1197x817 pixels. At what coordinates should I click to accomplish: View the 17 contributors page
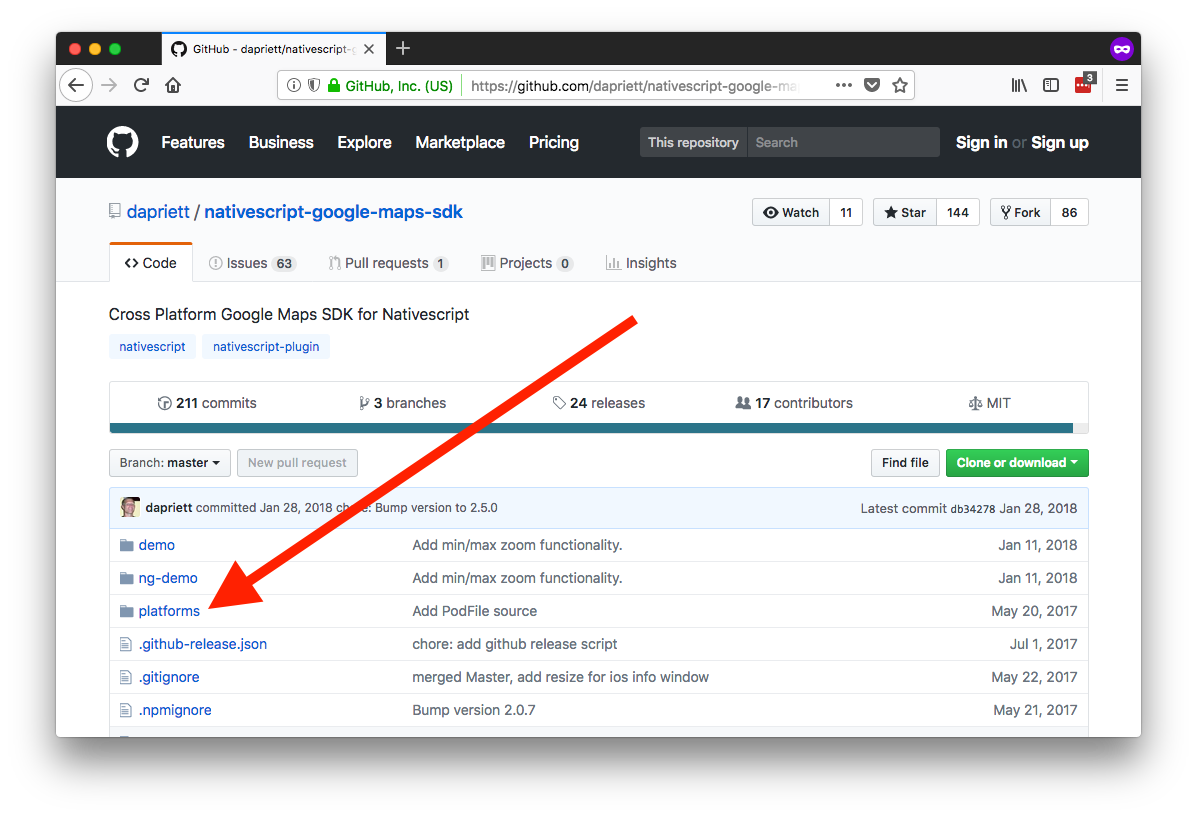(x=794, y=402)
